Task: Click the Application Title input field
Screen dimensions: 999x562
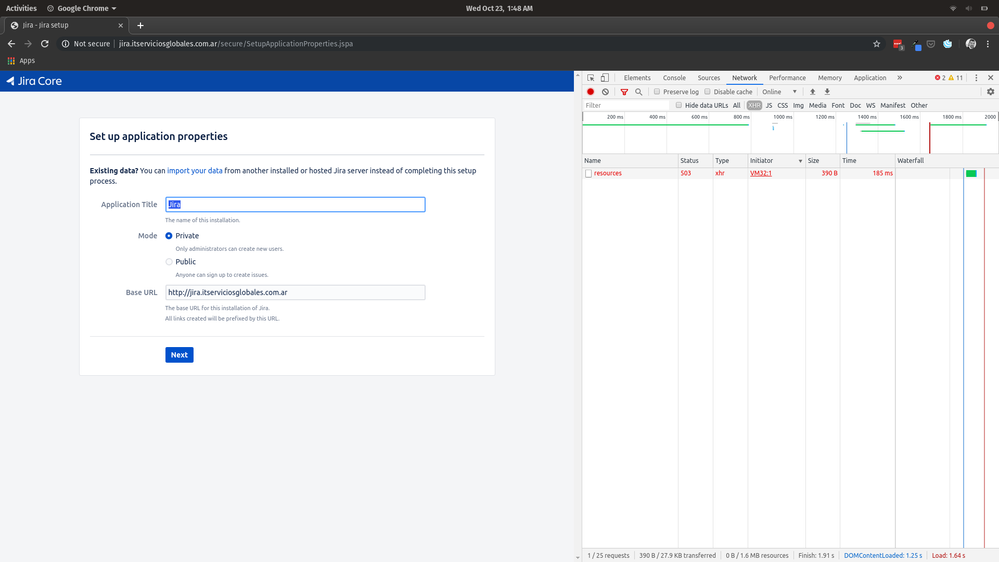Action: 295,205
